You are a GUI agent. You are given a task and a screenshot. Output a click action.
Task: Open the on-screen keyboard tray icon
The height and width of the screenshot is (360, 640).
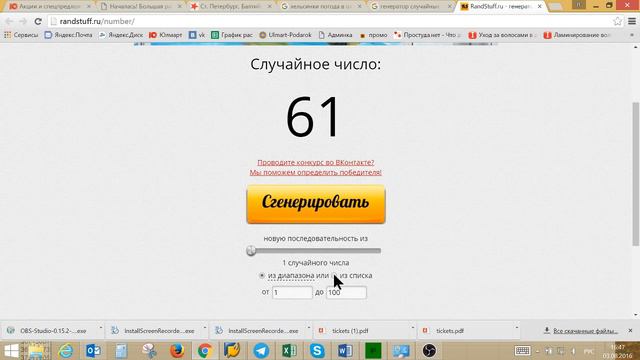522,351
